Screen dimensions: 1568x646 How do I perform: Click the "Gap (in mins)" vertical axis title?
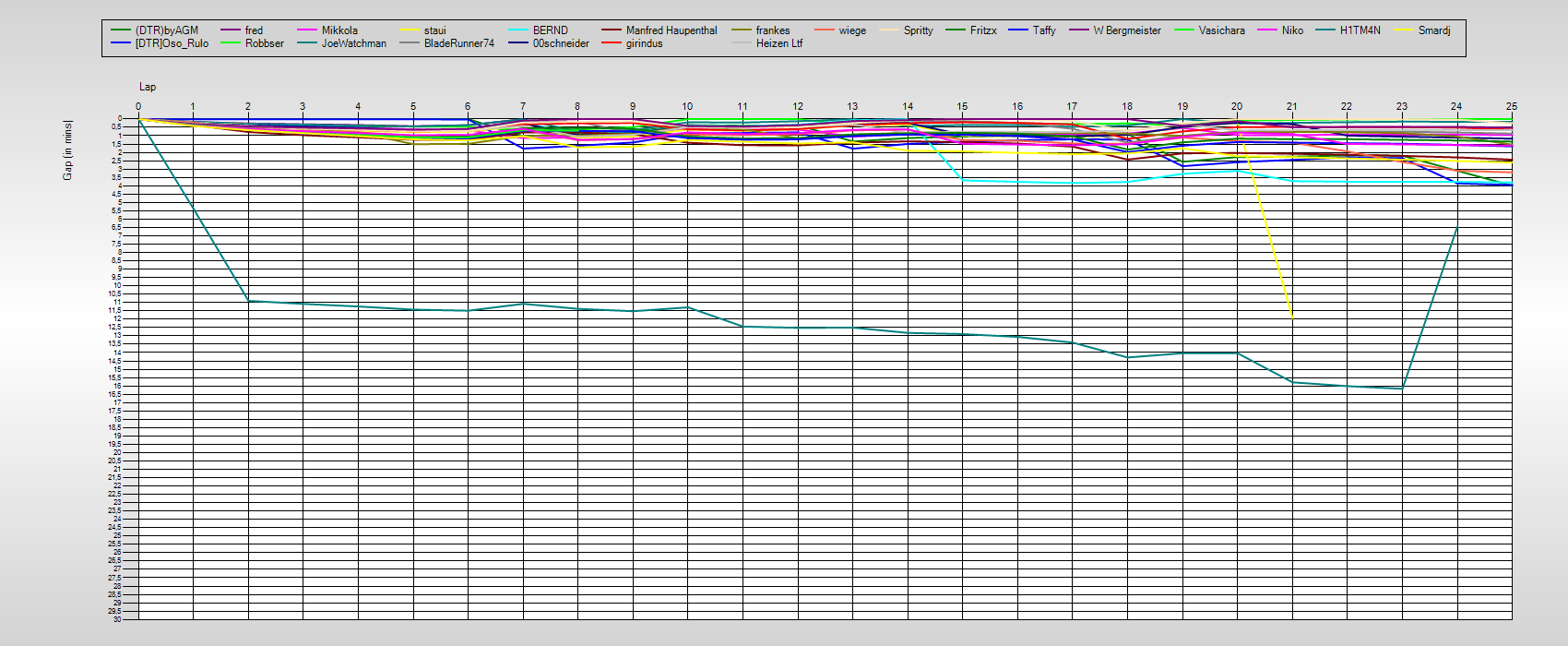tap(67, 150)
